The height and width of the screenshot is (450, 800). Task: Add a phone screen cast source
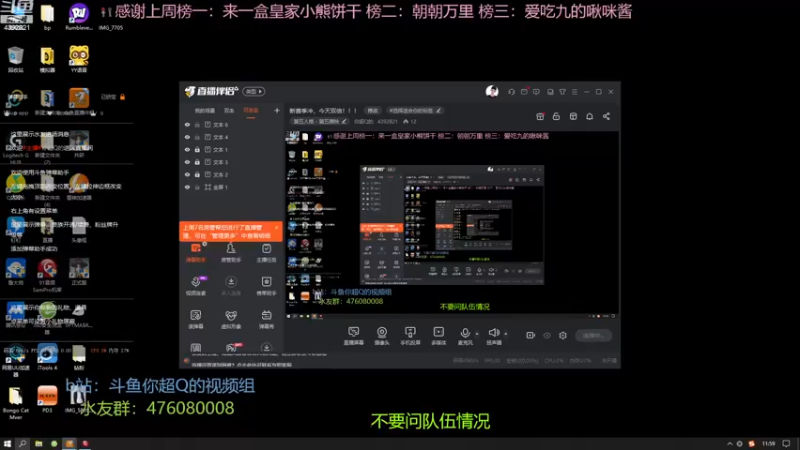[x=410, y=336]
